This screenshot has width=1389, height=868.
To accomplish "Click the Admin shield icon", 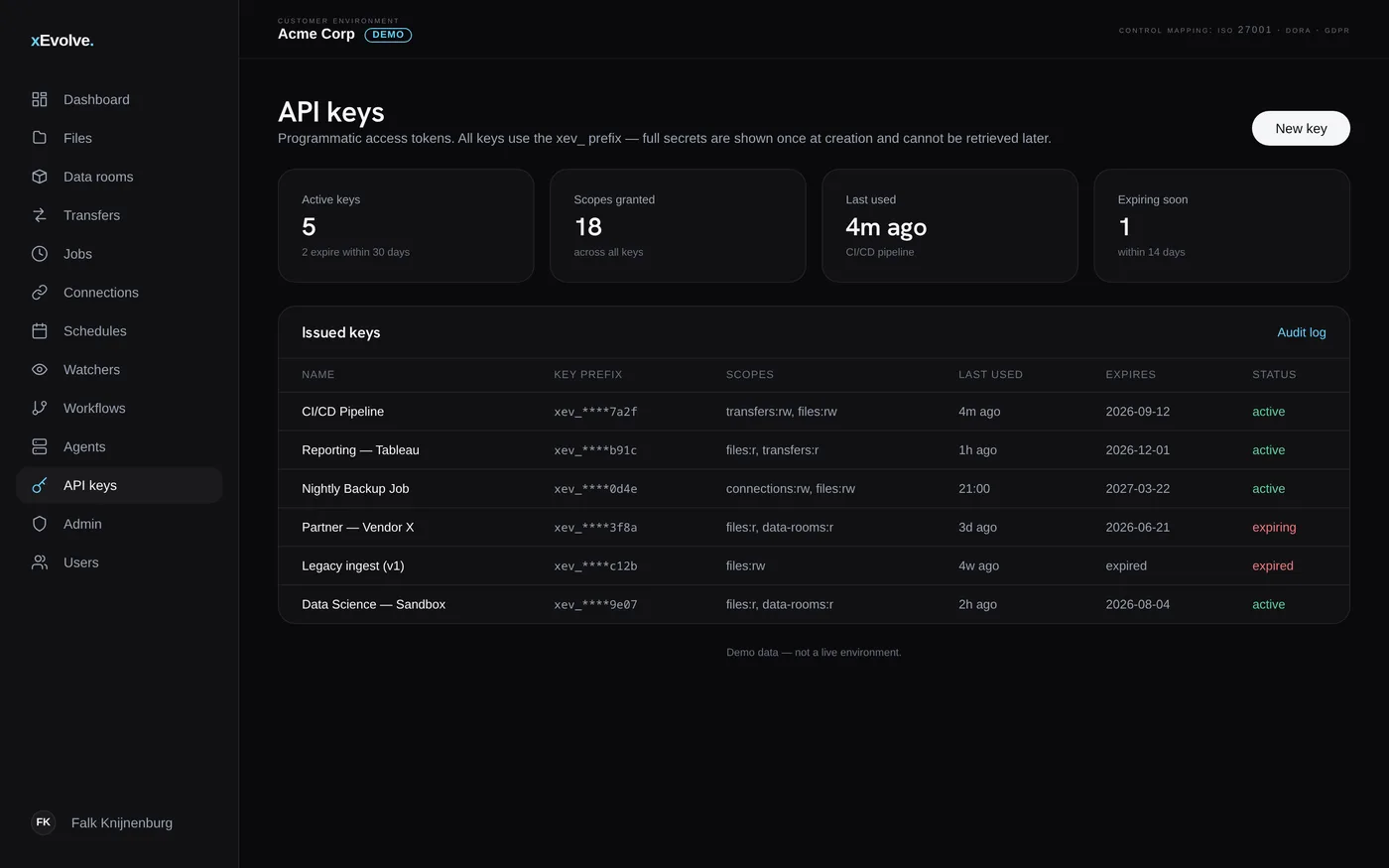I will 40,524.
